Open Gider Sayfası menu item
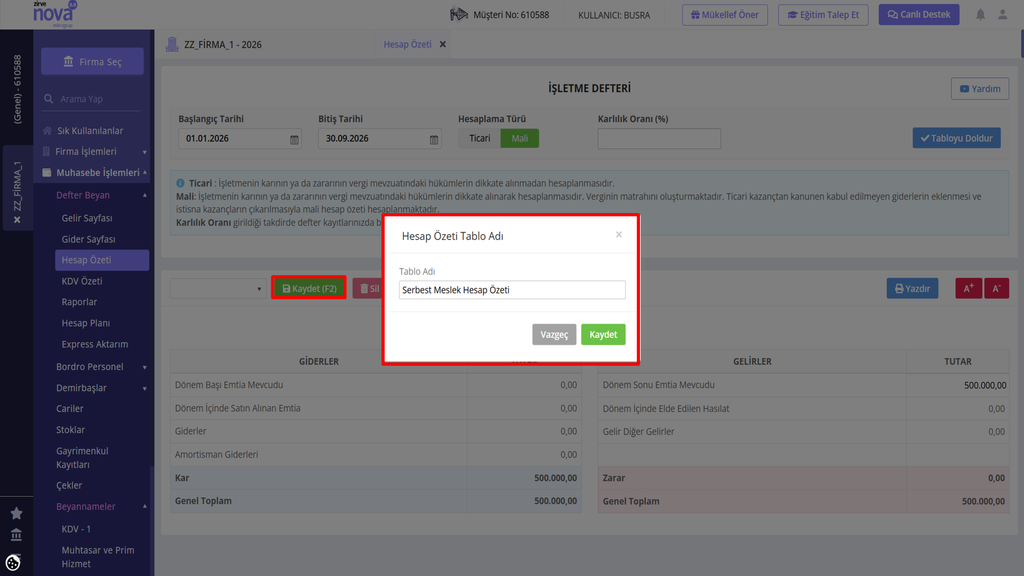Screen dimensions: 1024x576 click(88, 240)
